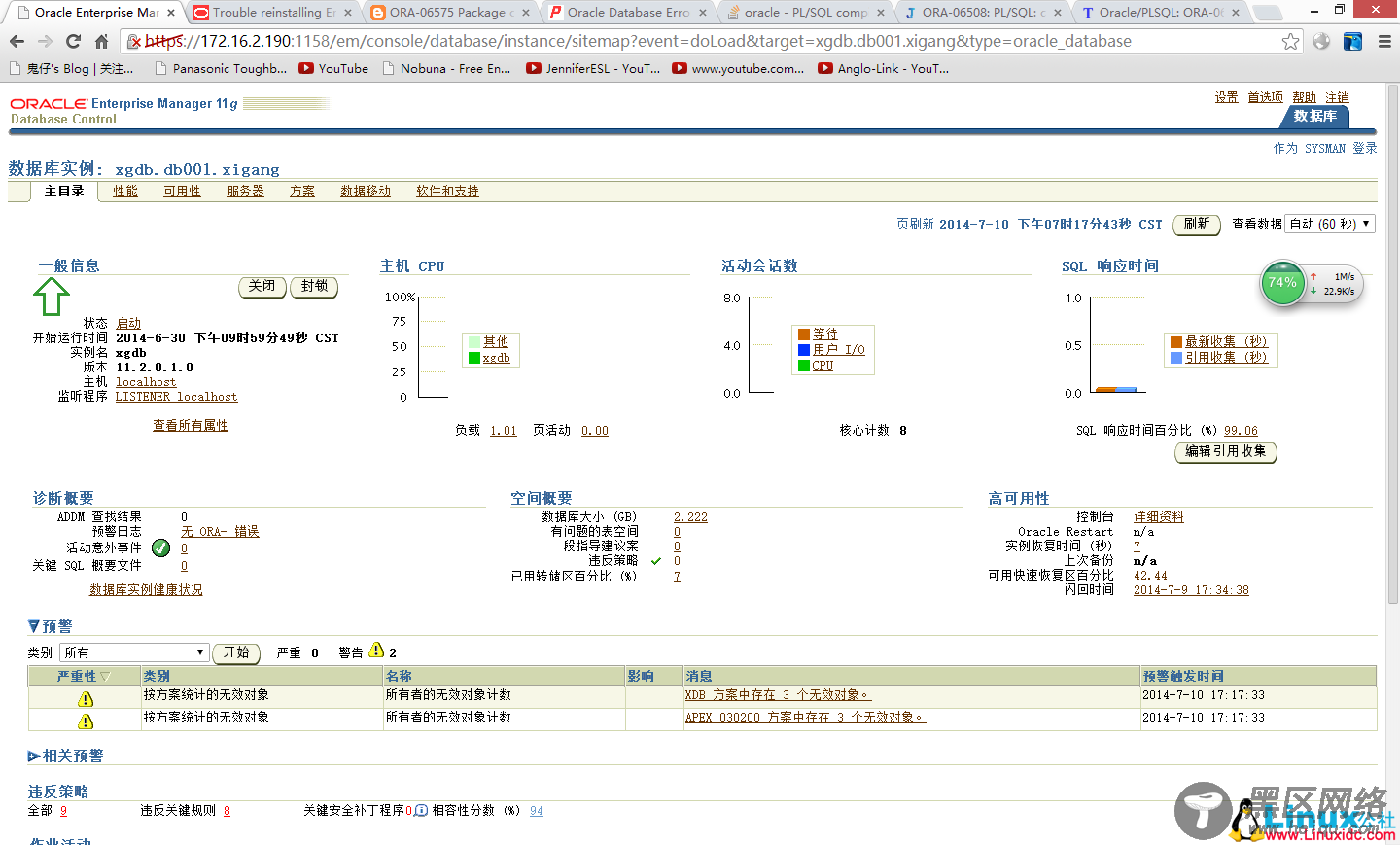Open the 数据库实例健康状况 link
The width and height of the screenshot is (1400, 845).
pyautogui.click(x=146, y=590)
